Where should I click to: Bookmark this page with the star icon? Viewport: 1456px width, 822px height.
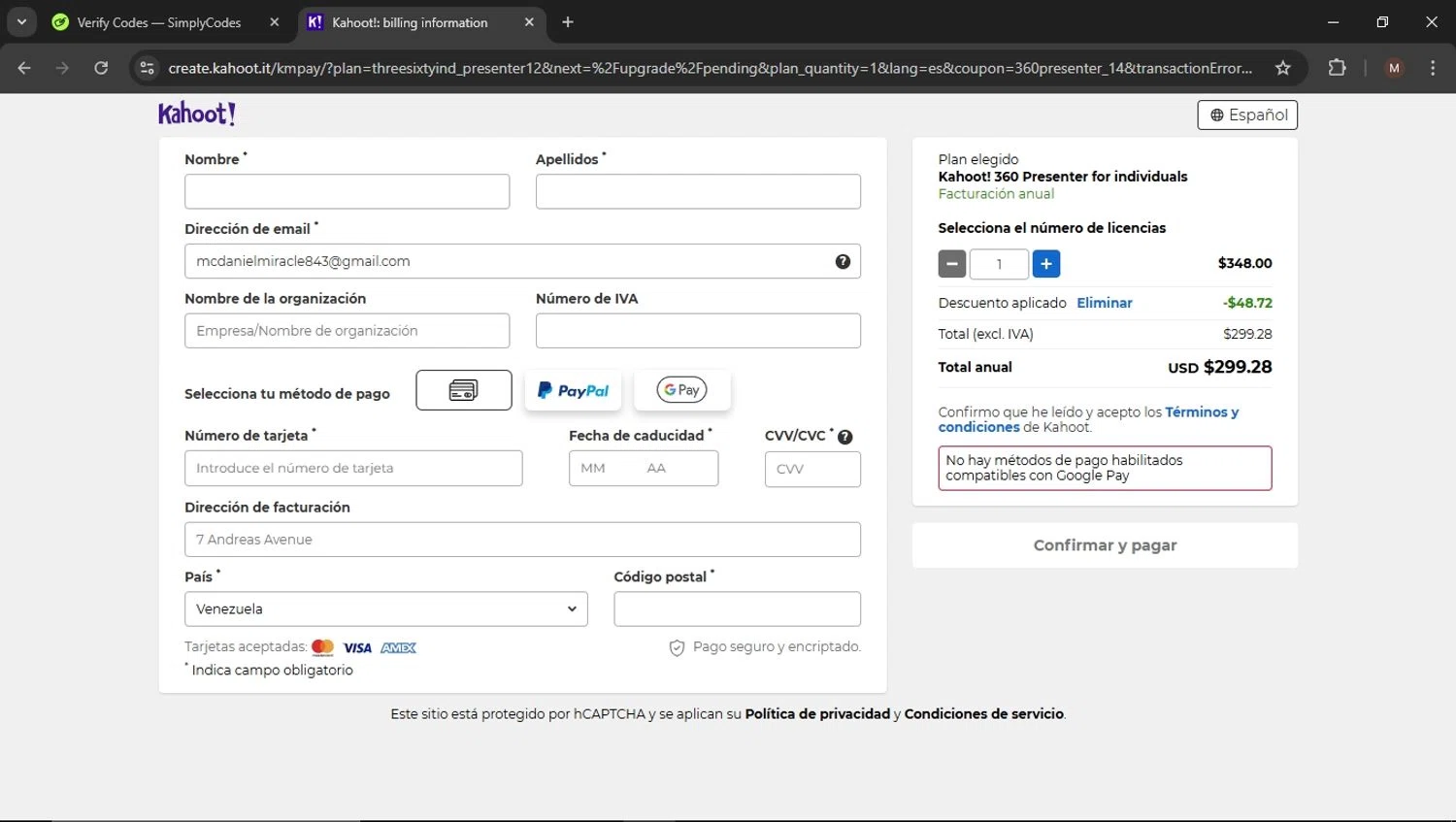(1282, 68)
